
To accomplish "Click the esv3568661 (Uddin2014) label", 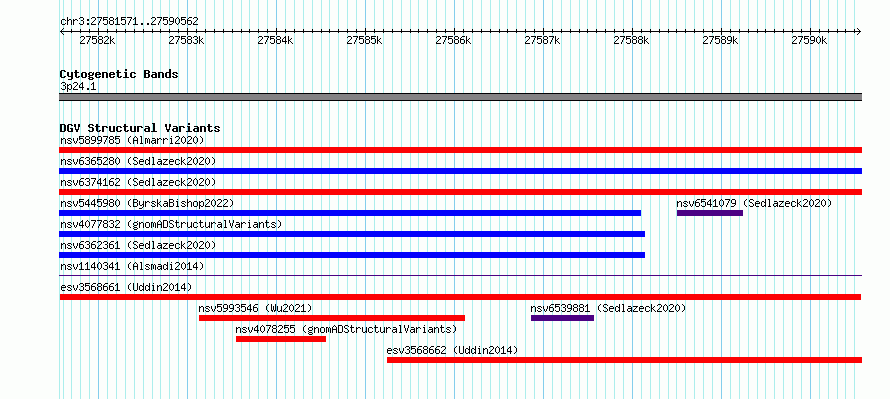I will [x=126, y=287].
